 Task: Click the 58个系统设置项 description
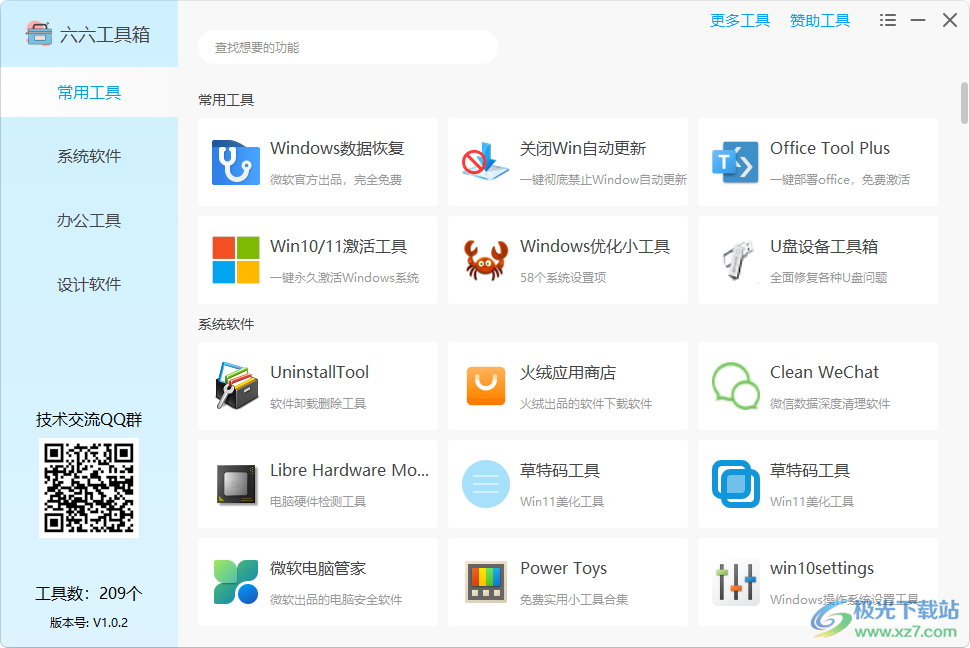pyautogui.click(x=563, y=277)
